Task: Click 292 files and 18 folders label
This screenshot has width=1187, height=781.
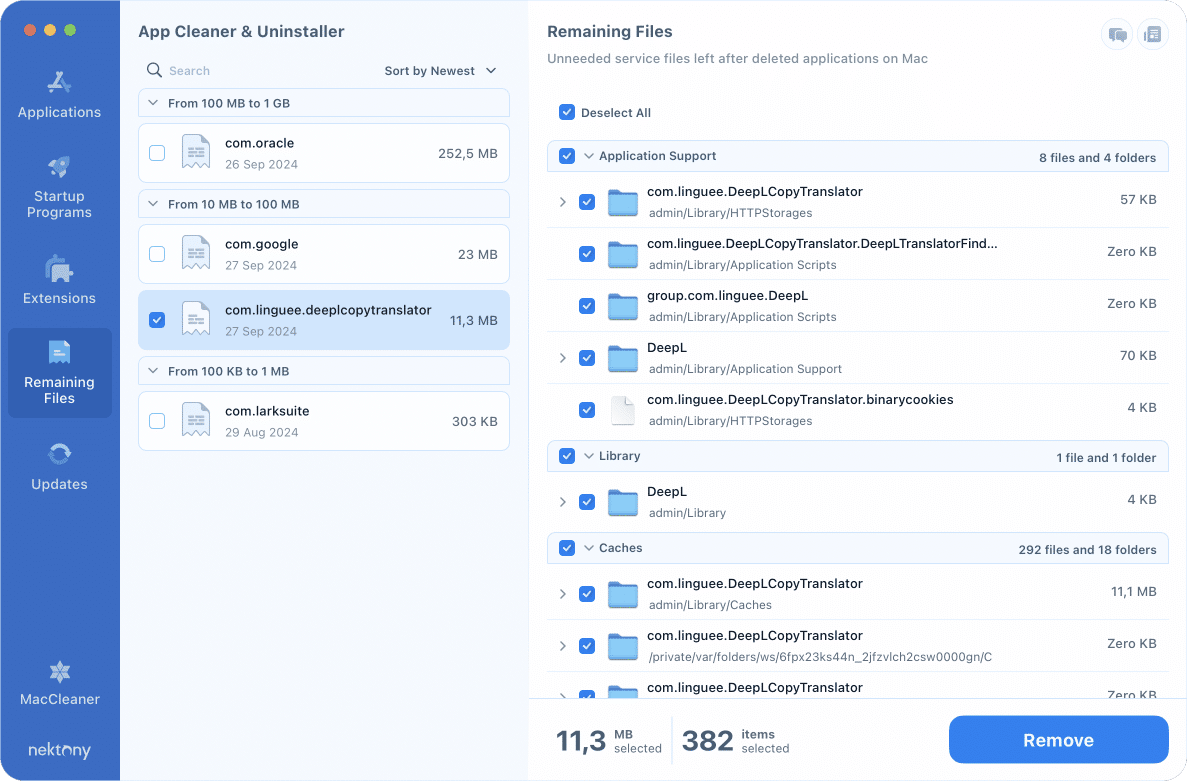Action: pyautogui.click(x=1087, y=549)
